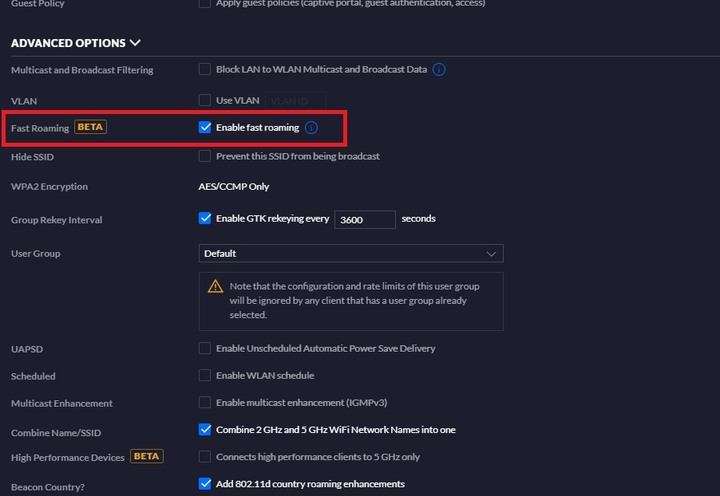
Task: Click the warning triangle icon in note
Action: (215, 286)
